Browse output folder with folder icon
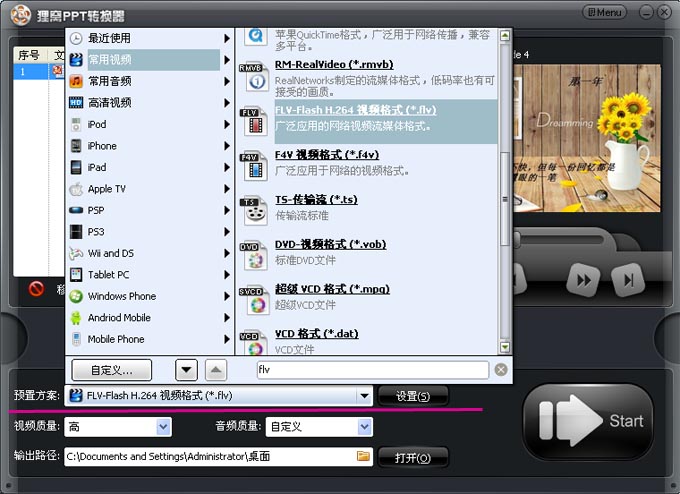This screenshot has width=680, height=494. [x=363, y=456]
